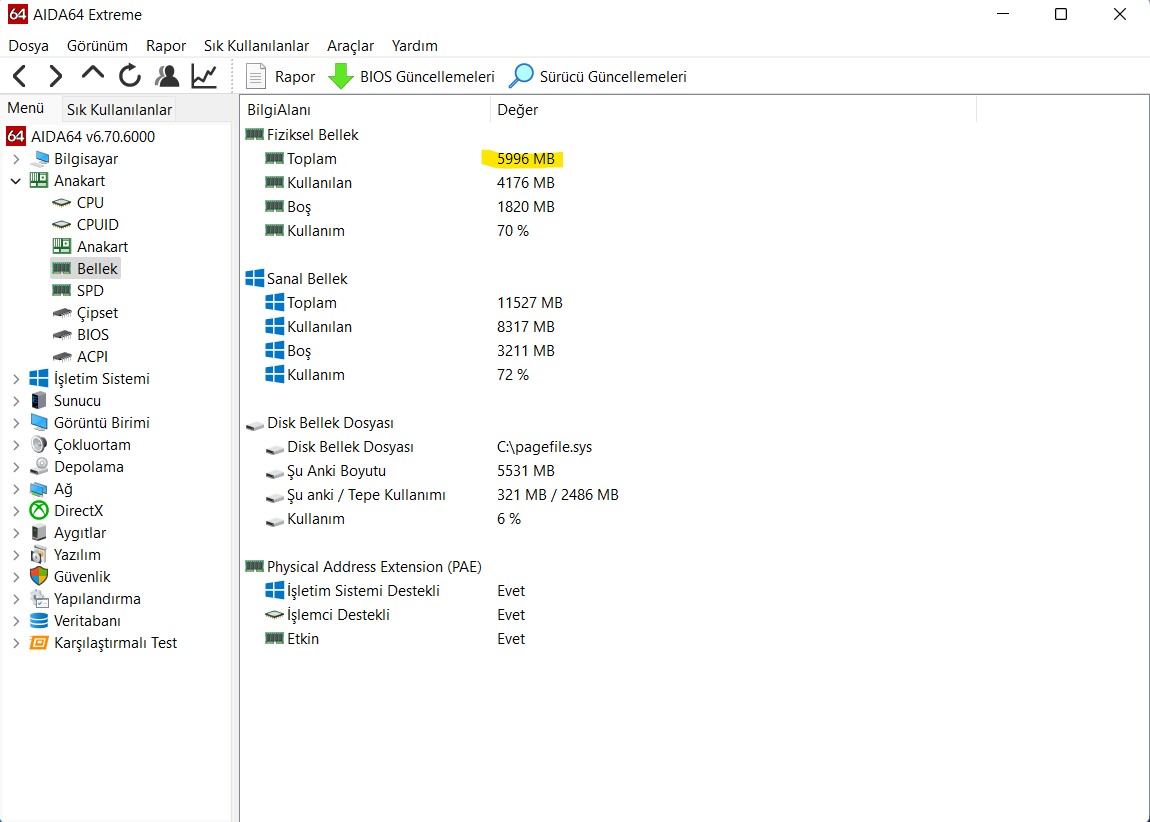Viewport: 1150px width, 822px height.
Task: Click the Bilgisayar computer icon
Action: tap(39, 158)
